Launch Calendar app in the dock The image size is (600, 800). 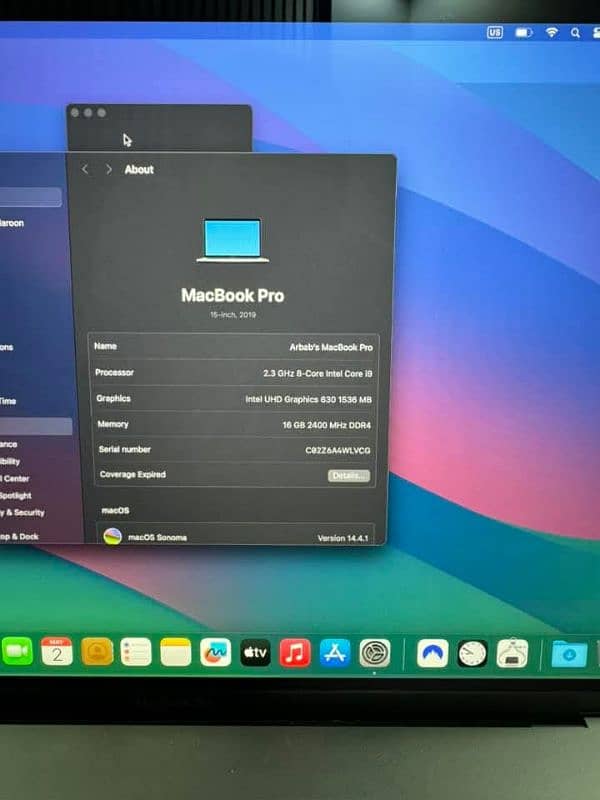57,652
